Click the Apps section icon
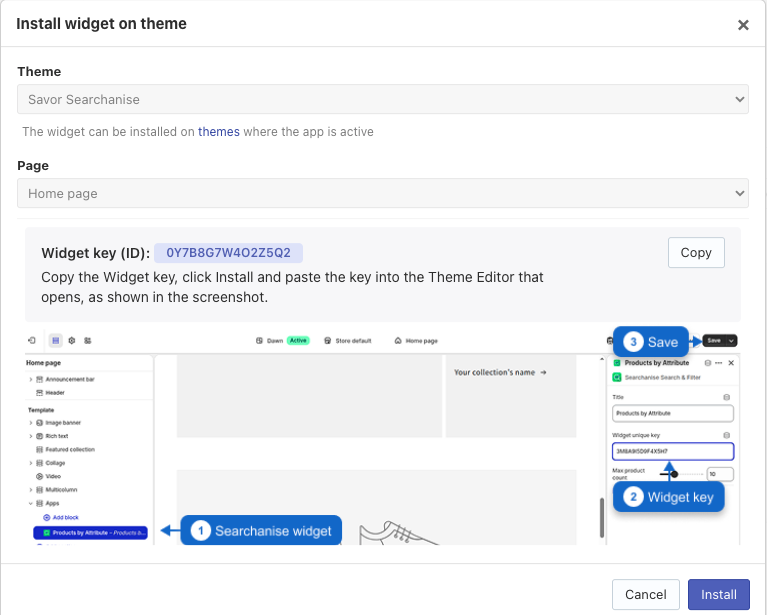This screenshot has width=767, height=615. pyautogui.click(x=40, y=503)
